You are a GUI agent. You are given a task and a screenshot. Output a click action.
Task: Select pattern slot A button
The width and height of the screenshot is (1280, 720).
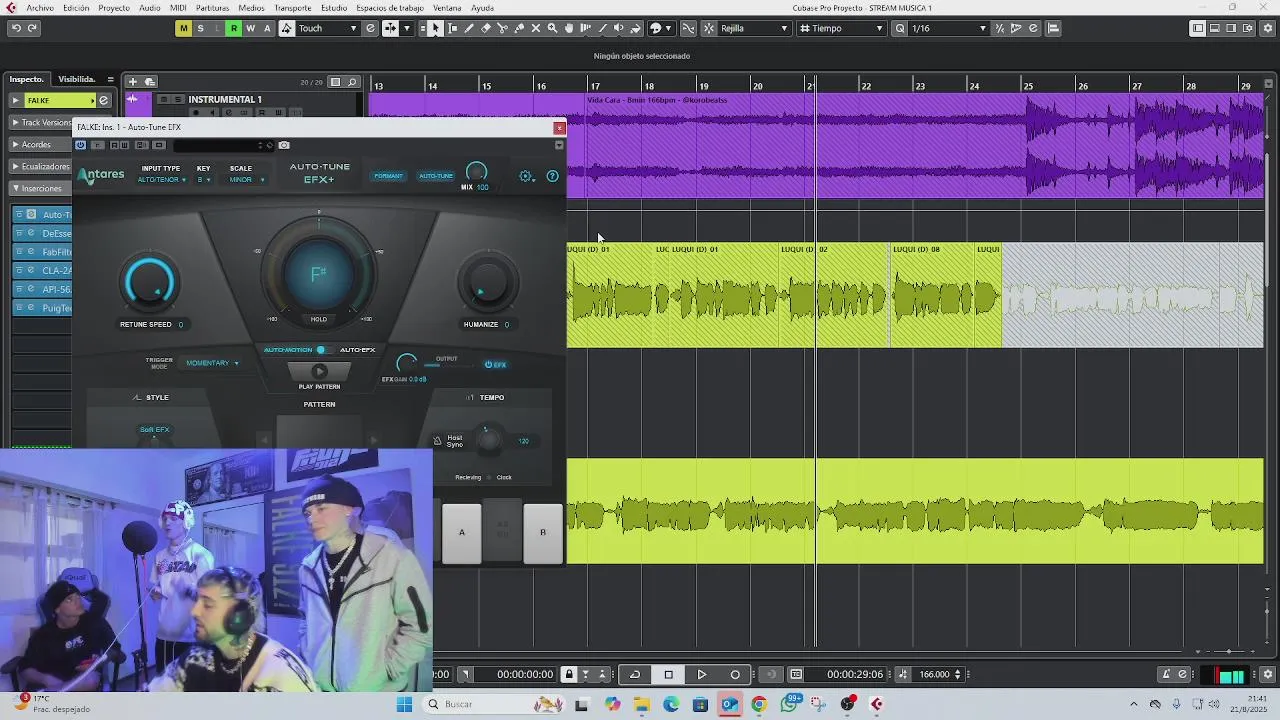point(462,532)
